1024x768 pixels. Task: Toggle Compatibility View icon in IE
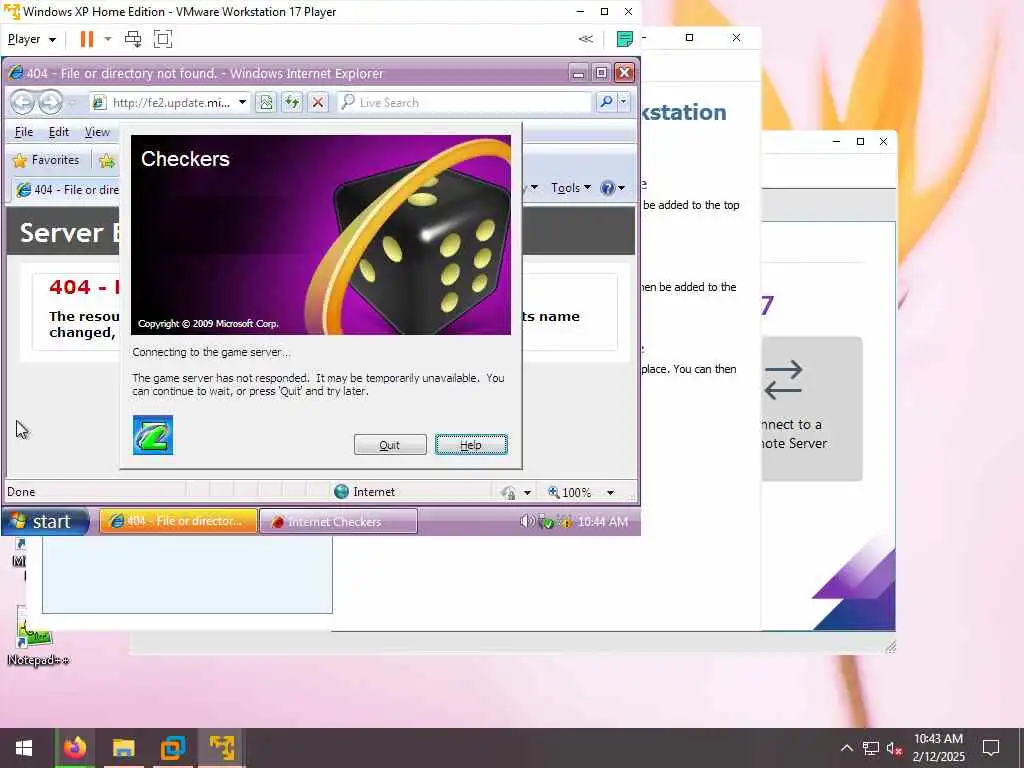click(x=265, y=103)
